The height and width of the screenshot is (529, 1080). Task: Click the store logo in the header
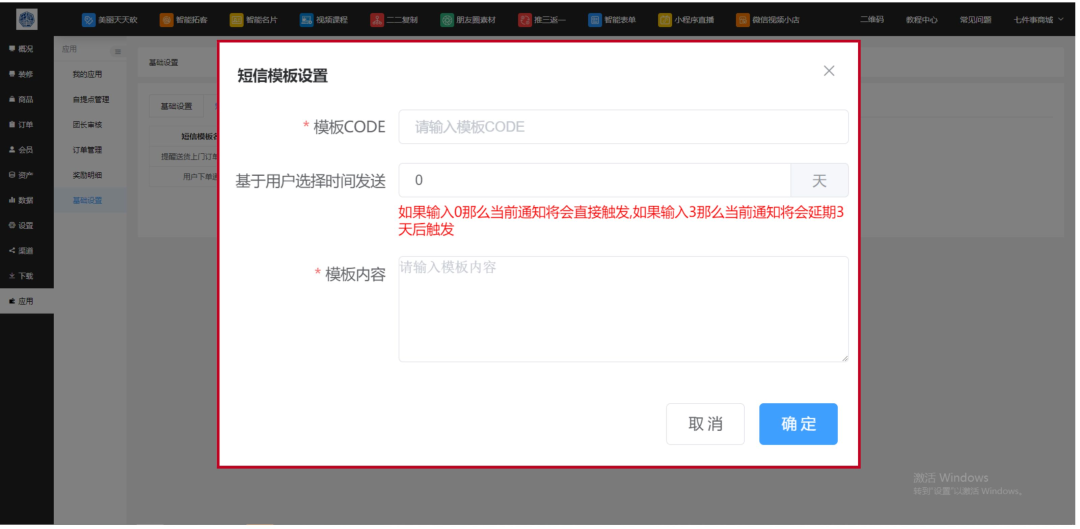[26, 19]
